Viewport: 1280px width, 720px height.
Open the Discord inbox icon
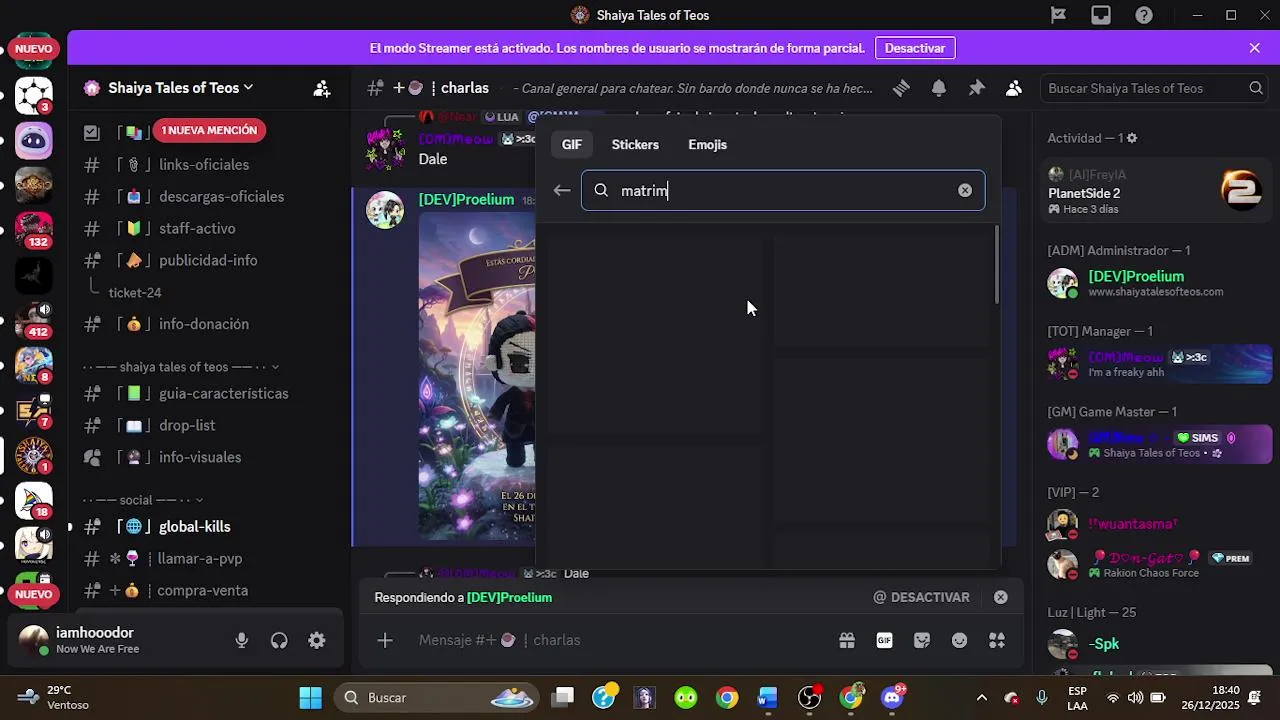(x=1101, y=15)
